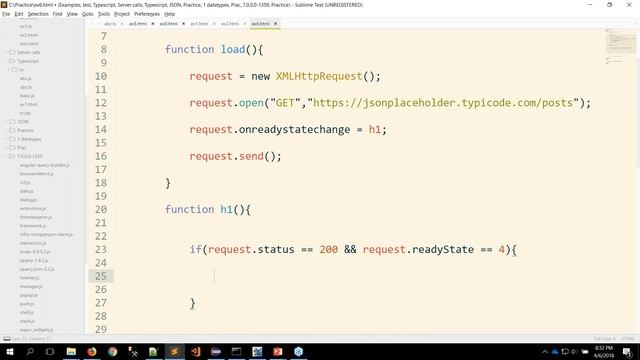Select the active rightmost file tab

click(x=261, y=24)
